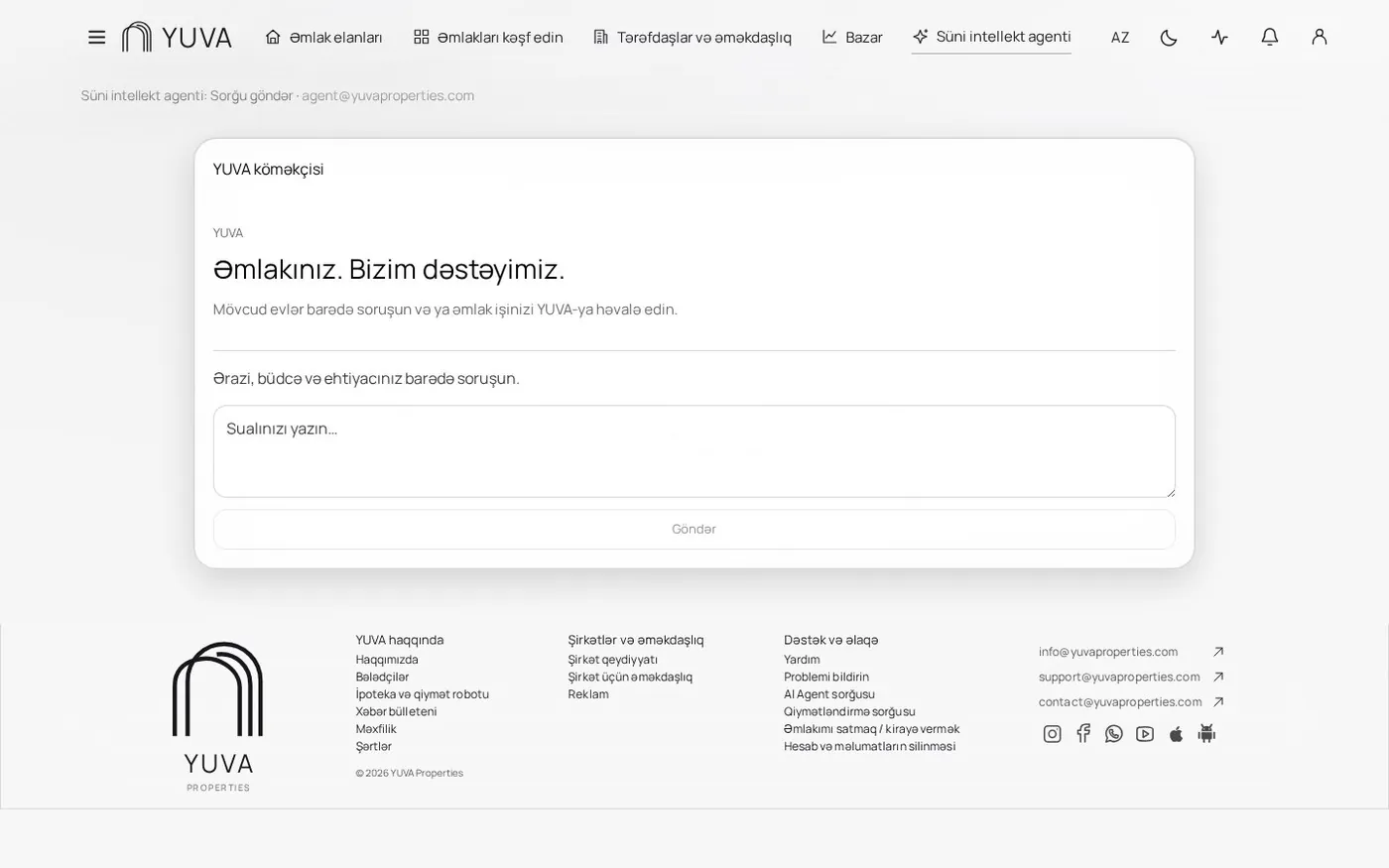Screen dimensions: 1389x868
Task: Open Apple app icon in footer
Action: tap(1176, 734)
